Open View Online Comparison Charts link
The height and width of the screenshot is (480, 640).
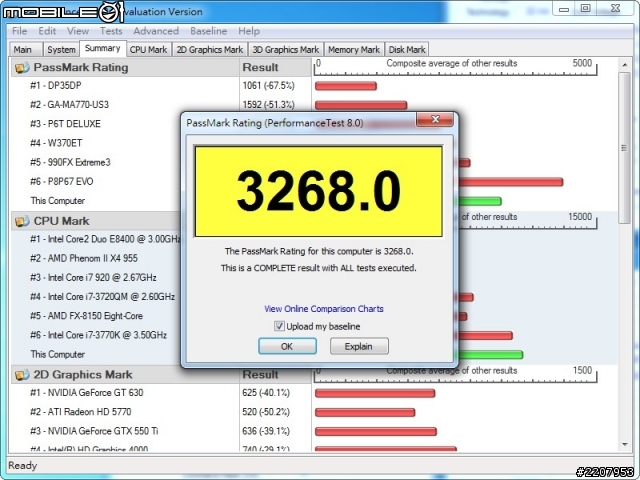point(324,309)
